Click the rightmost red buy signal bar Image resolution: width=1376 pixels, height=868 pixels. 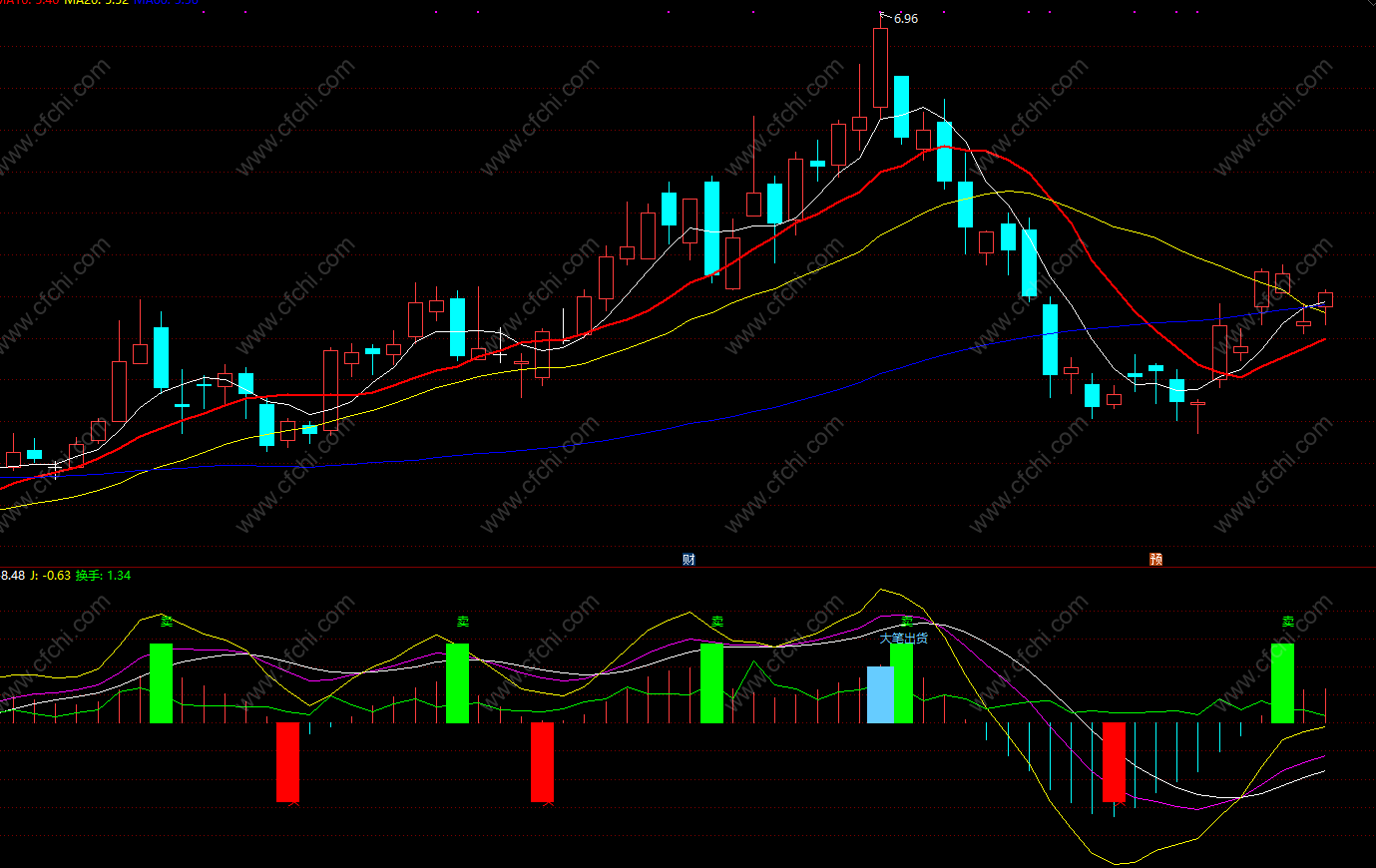[x=1114, y=762]
